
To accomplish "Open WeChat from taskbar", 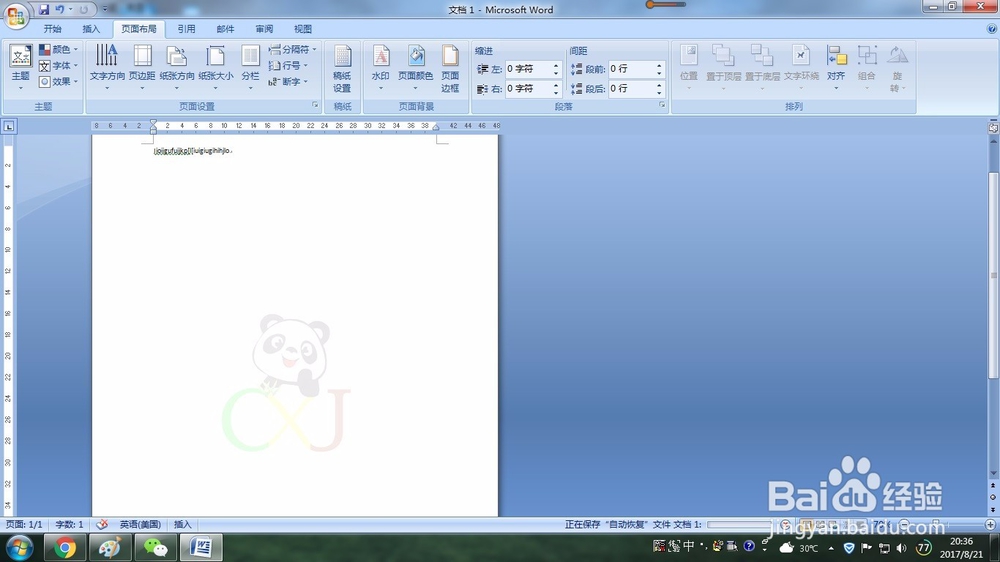I will pyautogui.click(x=155, y=548).
